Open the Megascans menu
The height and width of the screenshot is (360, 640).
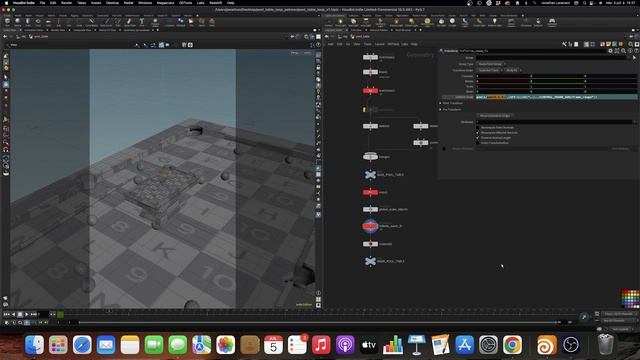click(x=165, y=3)
